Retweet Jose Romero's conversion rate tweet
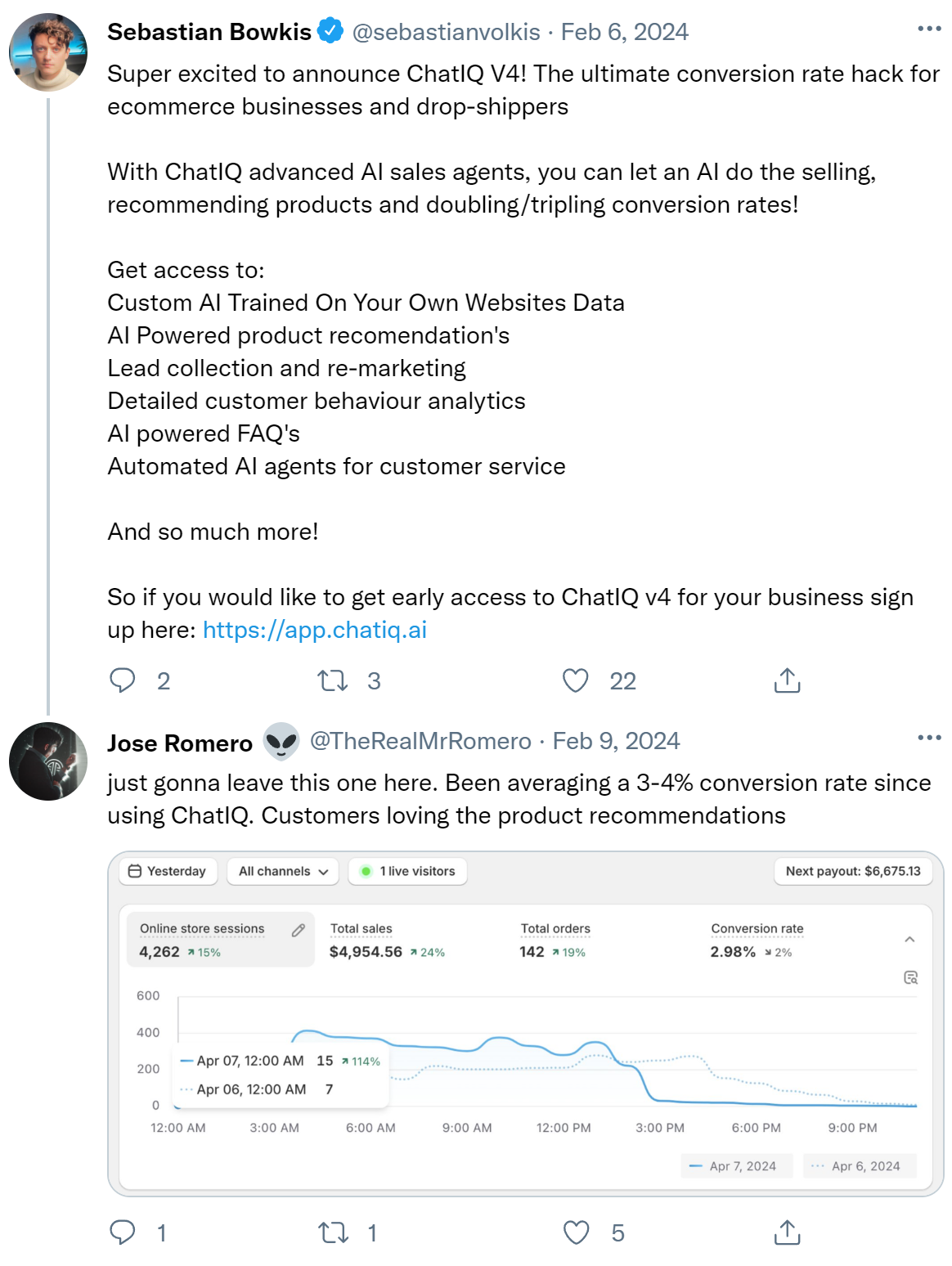Screen dimensions: 952x1266 coord(333,1232)
